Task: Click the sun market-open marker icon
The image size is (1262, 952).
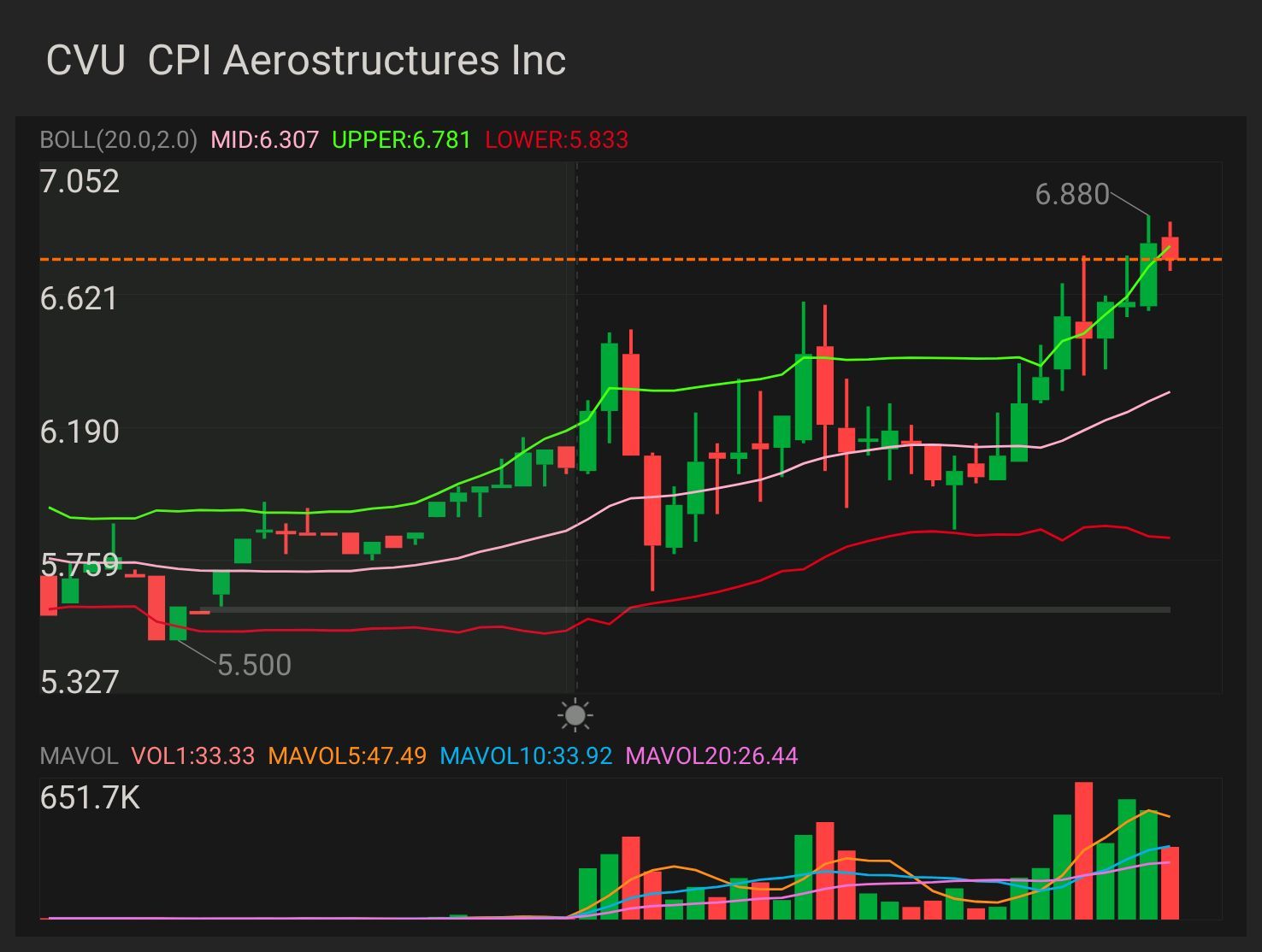Action: (575, 715)
